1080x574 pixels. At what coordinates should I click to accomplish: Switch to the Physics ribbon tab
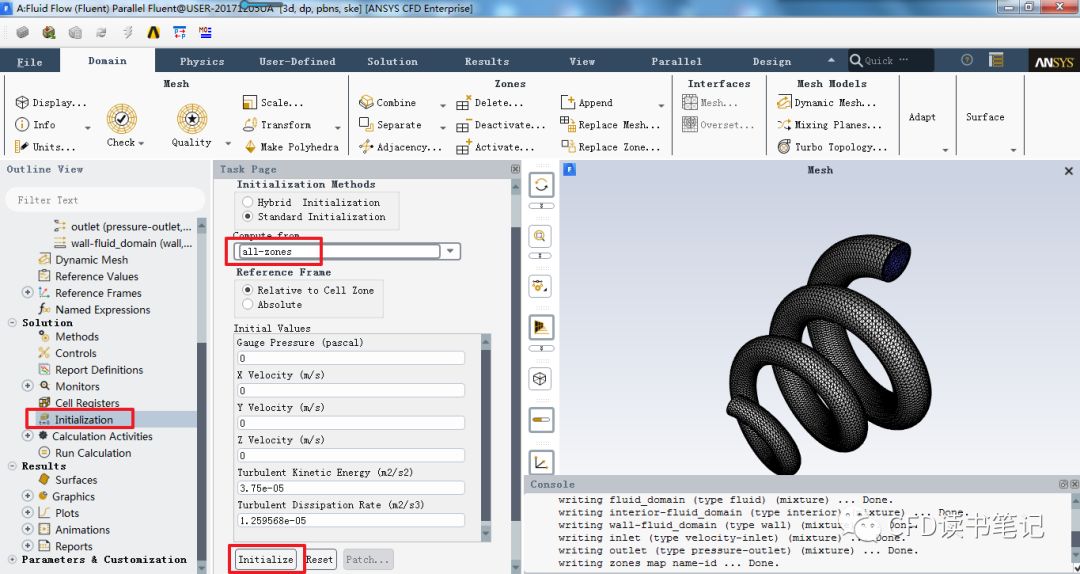[202, 62]
